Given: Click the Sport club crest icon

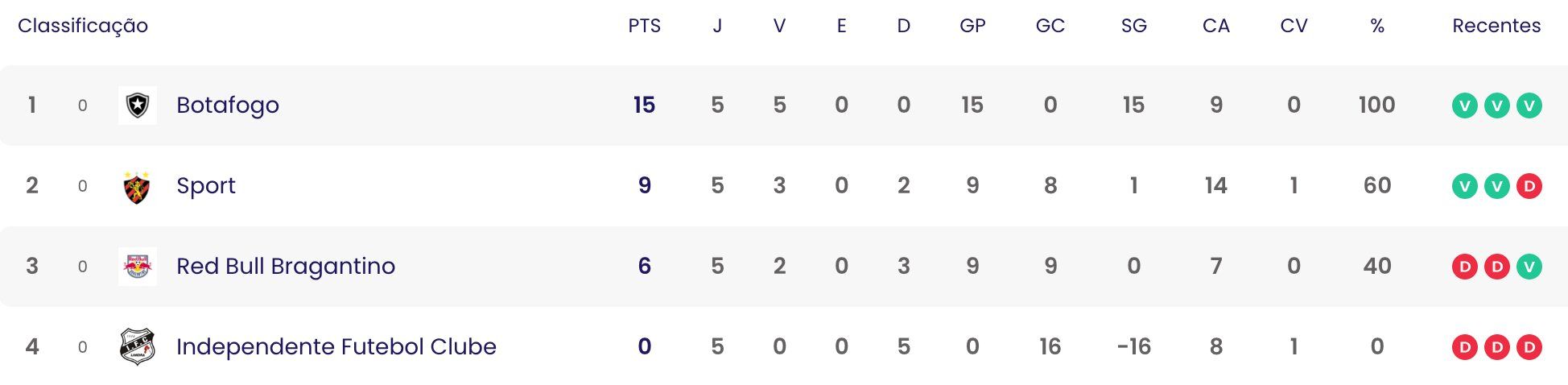Looking at the screenshot, I should pyautogui.click(x=138, y=186).
